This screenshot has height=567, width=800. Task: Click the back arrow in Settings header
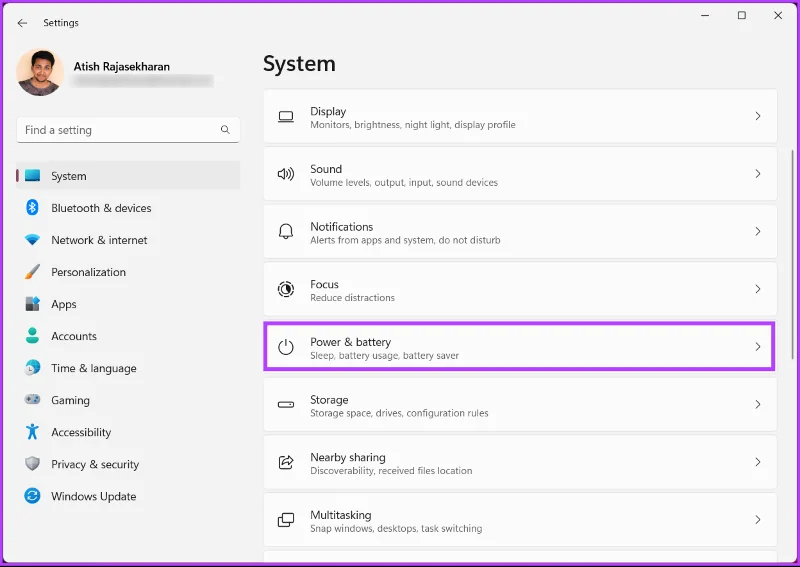point(22,23)
